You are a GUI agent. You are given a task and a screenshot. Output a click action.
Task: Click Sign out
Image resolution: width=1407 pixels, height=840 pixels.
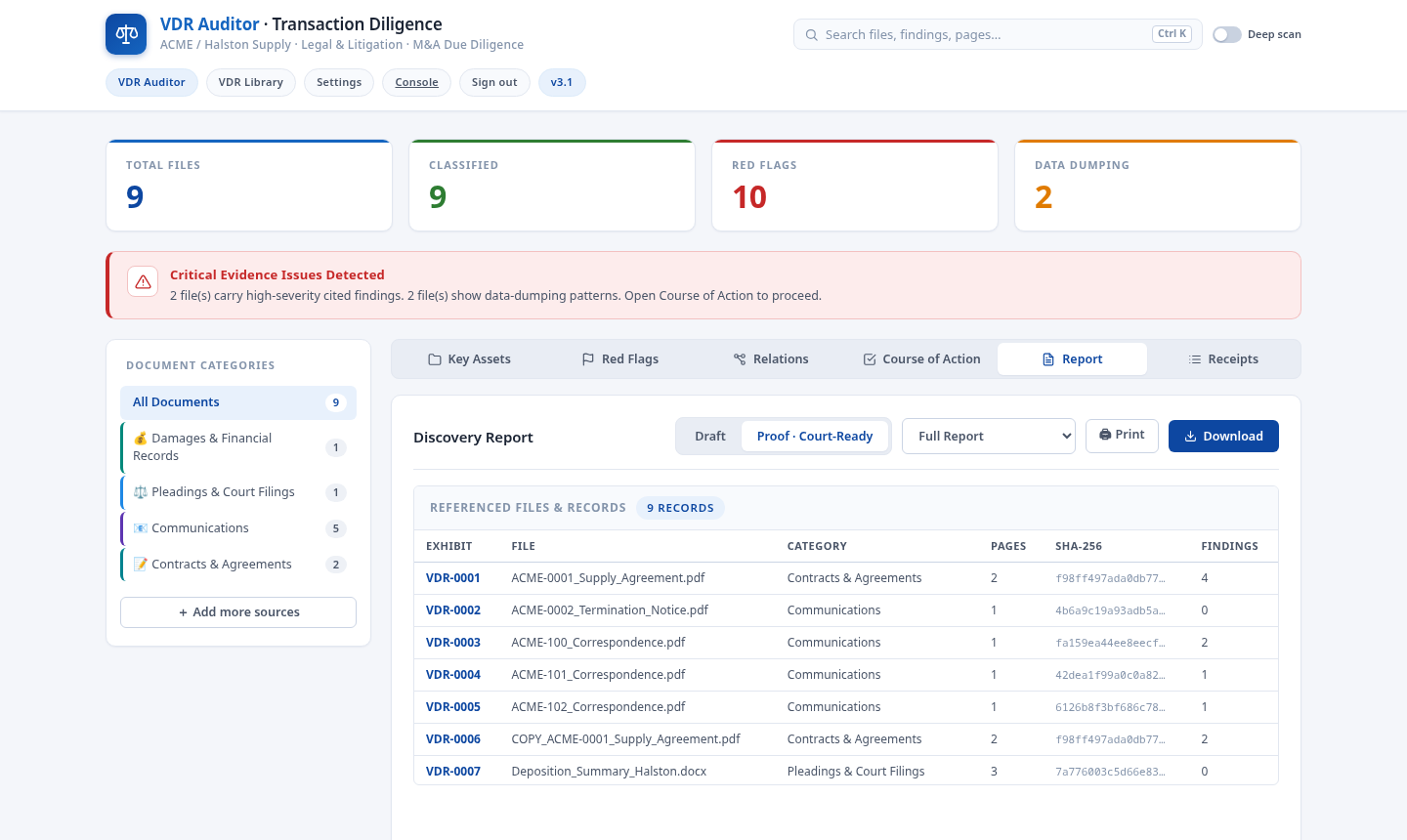point(494,82)
